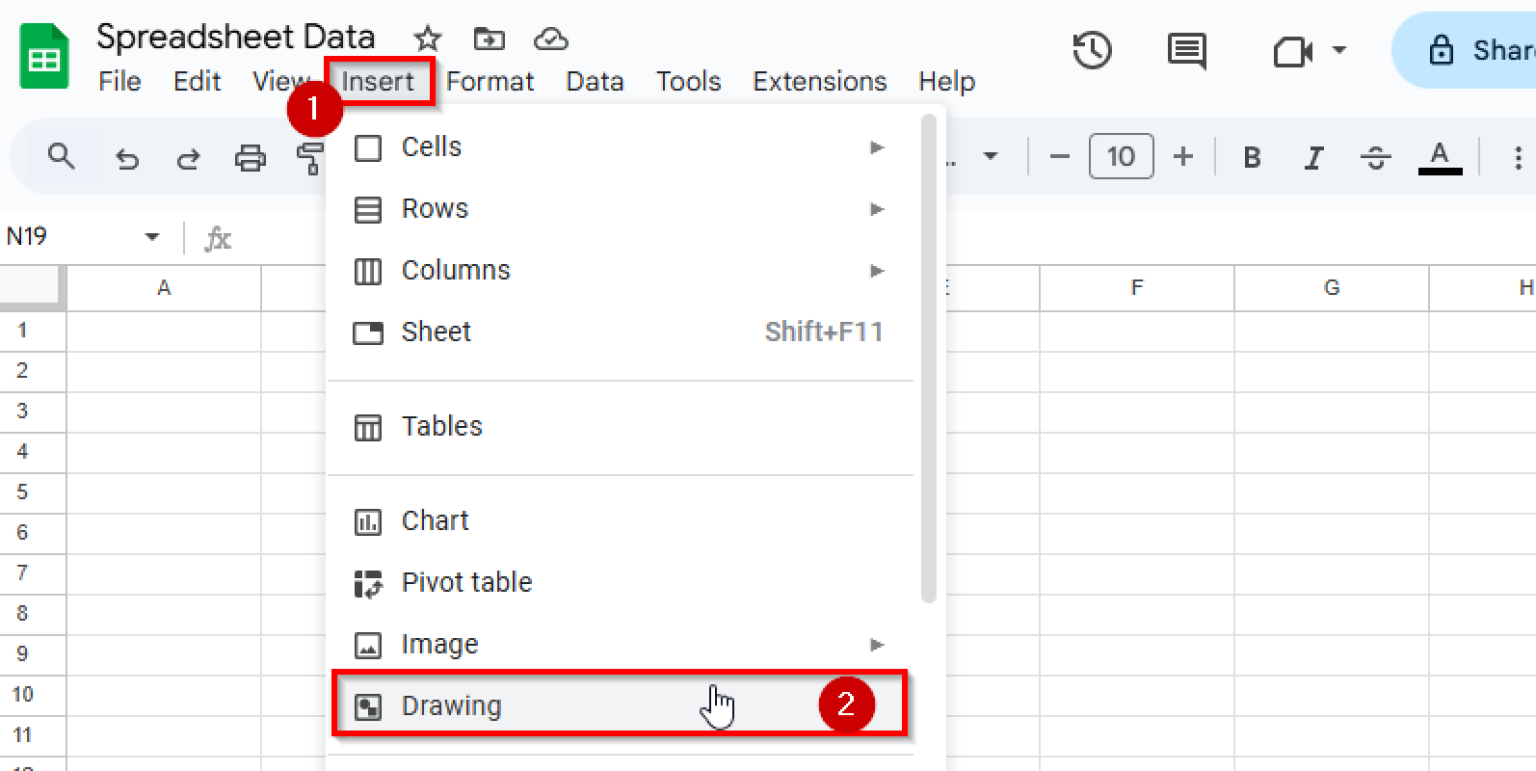Open the Extensions menu
Viewport: 1536px width, 771px height.
[819, 81]
